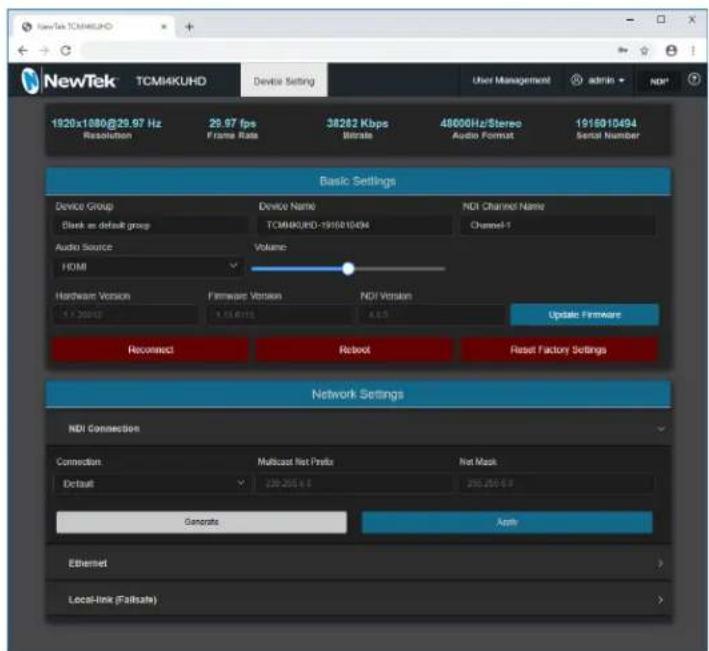Collapse the NDI Connection section

click(358, 428)
